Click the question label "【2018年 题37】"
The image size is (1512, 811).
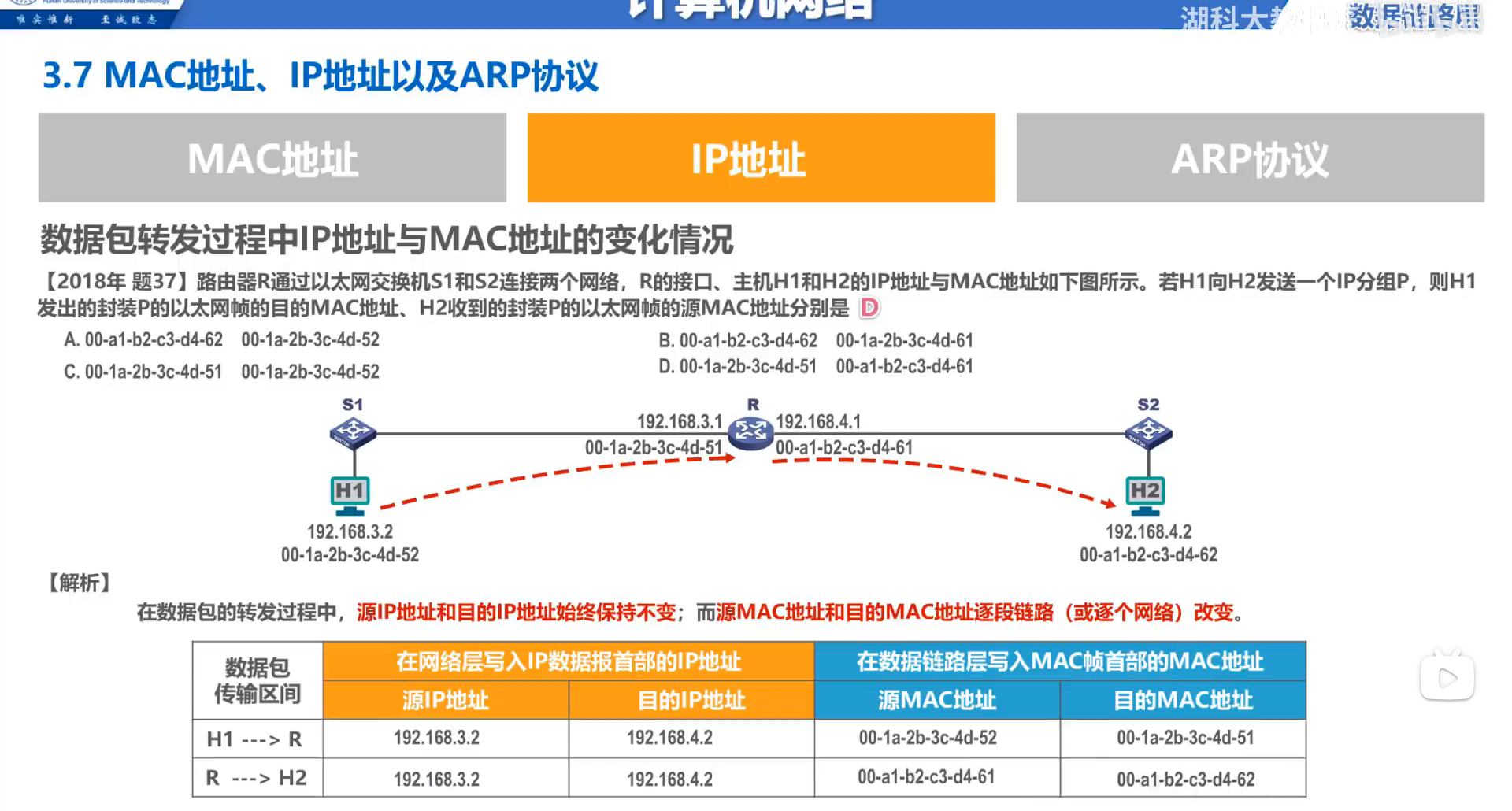(117, 281)
